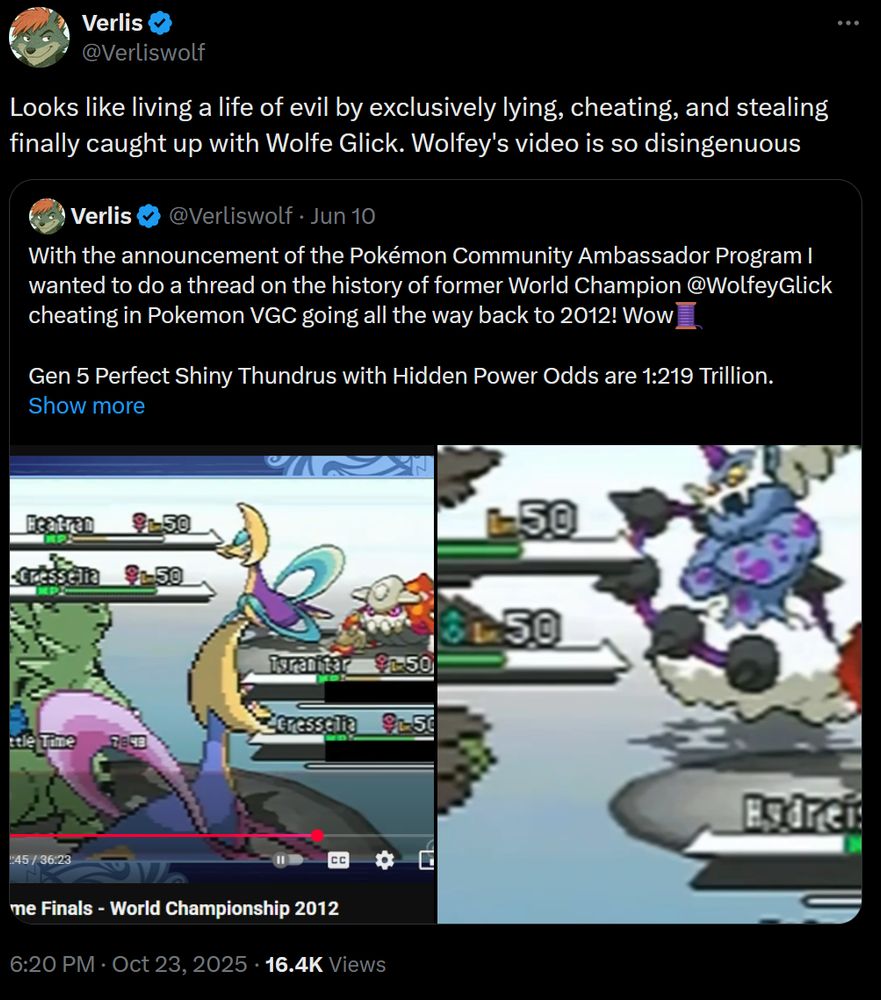Open the 6:20 PM Oct 23, 2025 timestamp
The image size is (881, 1000).
point(128,964)
